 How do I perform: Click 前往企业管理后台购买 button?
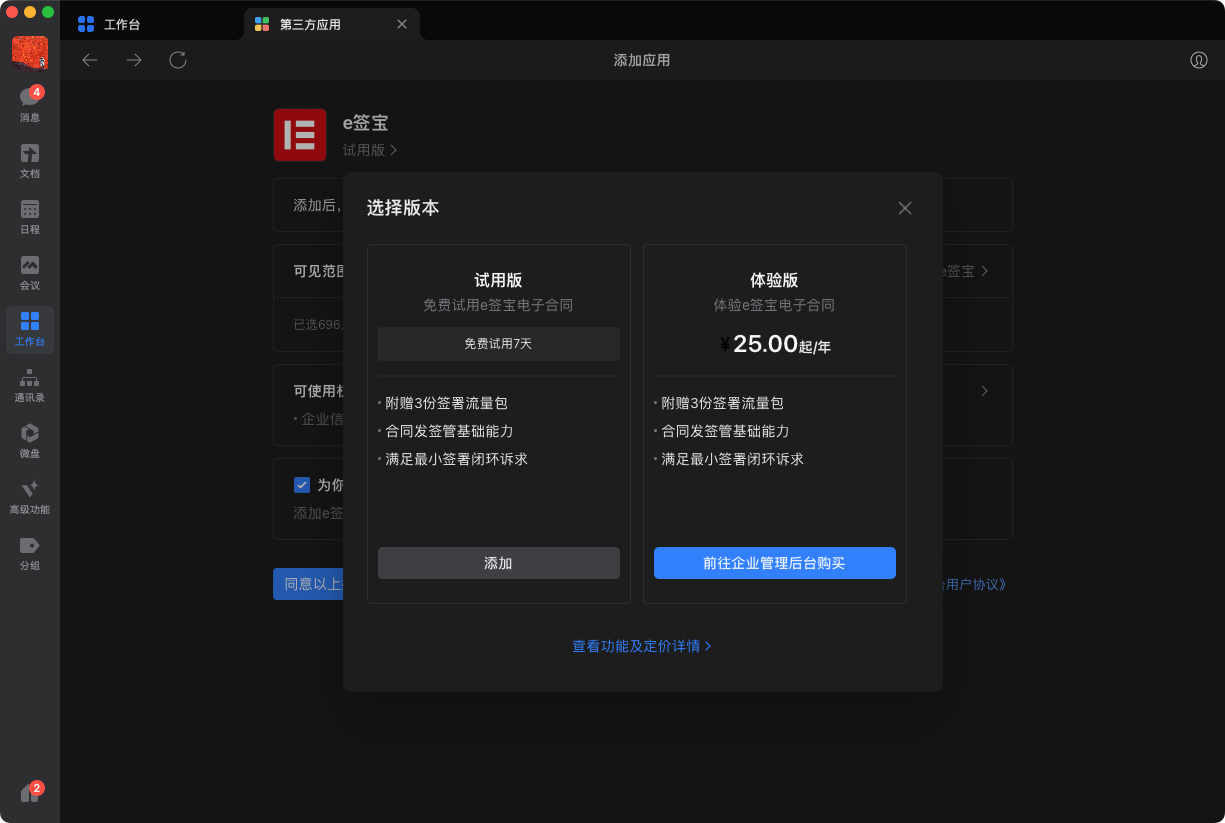pyautogui.click(x=775, y=563)
